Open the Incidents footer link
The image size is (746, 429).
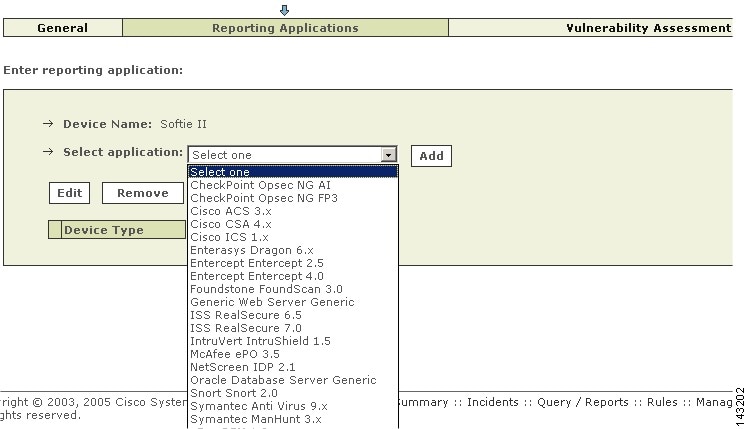492,402
